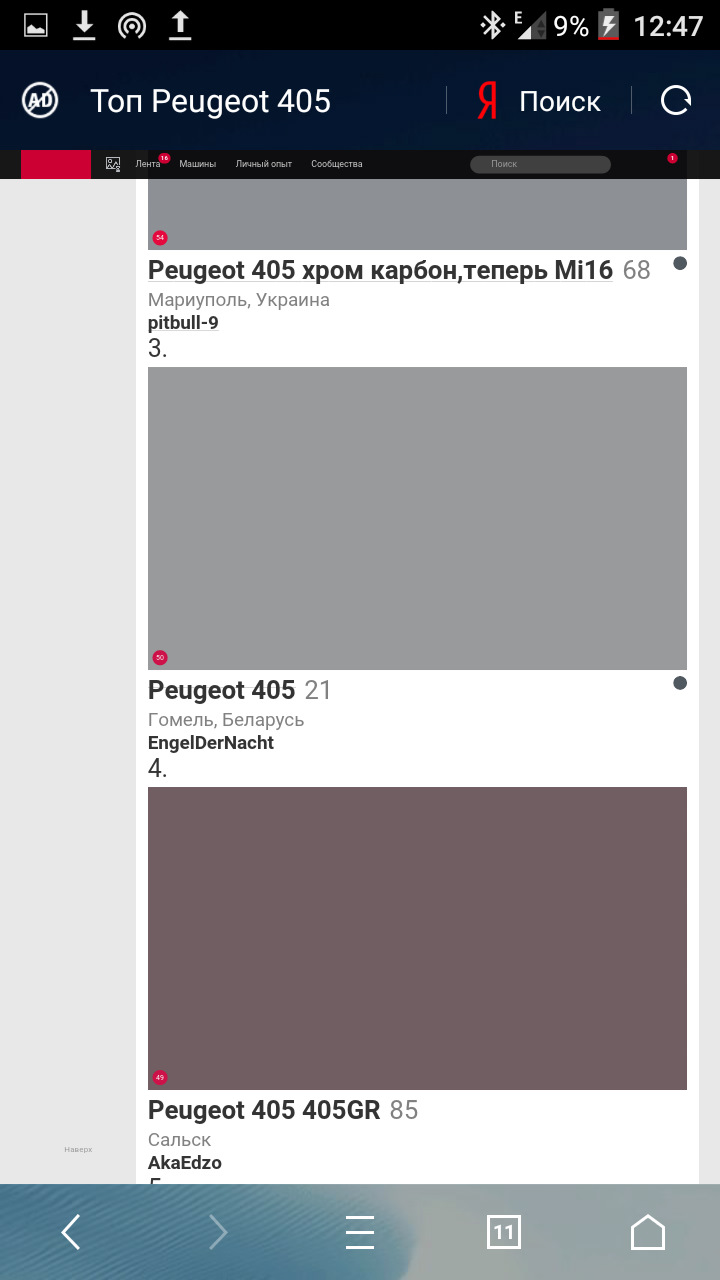Image resolution: width=720 pixels, height=1280 pixels.
Task: Open the tab switcher showing 11 tabs
Action: 504,1232
